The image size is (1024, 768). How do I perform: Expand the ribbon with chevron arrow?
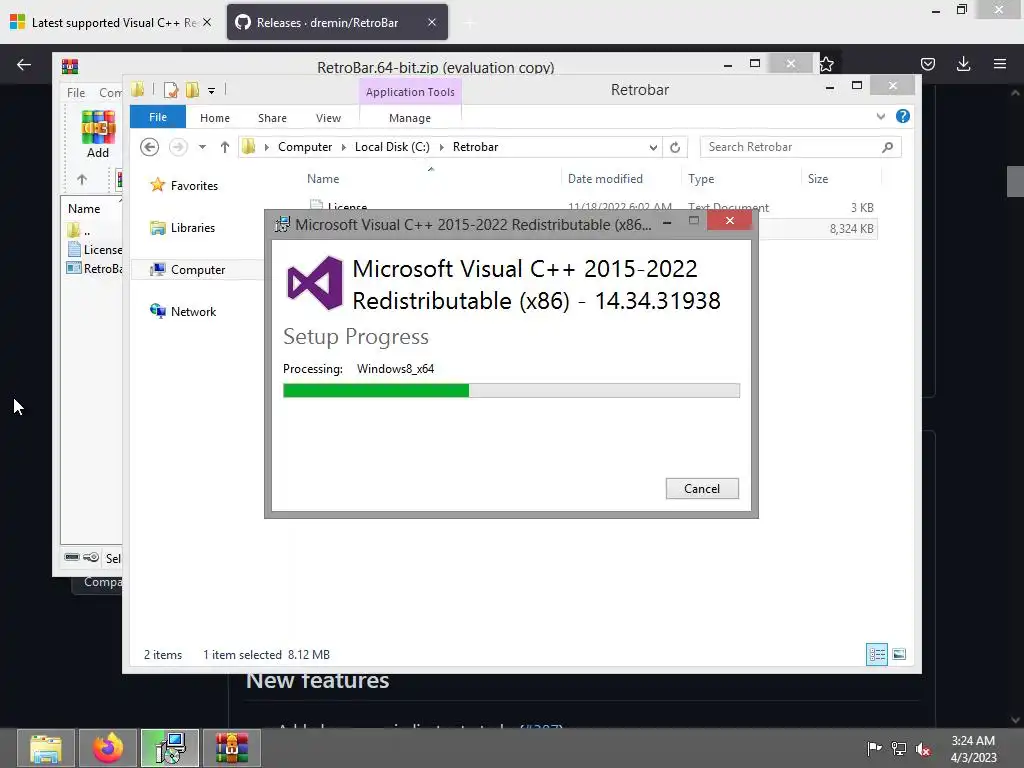(881, 117)
